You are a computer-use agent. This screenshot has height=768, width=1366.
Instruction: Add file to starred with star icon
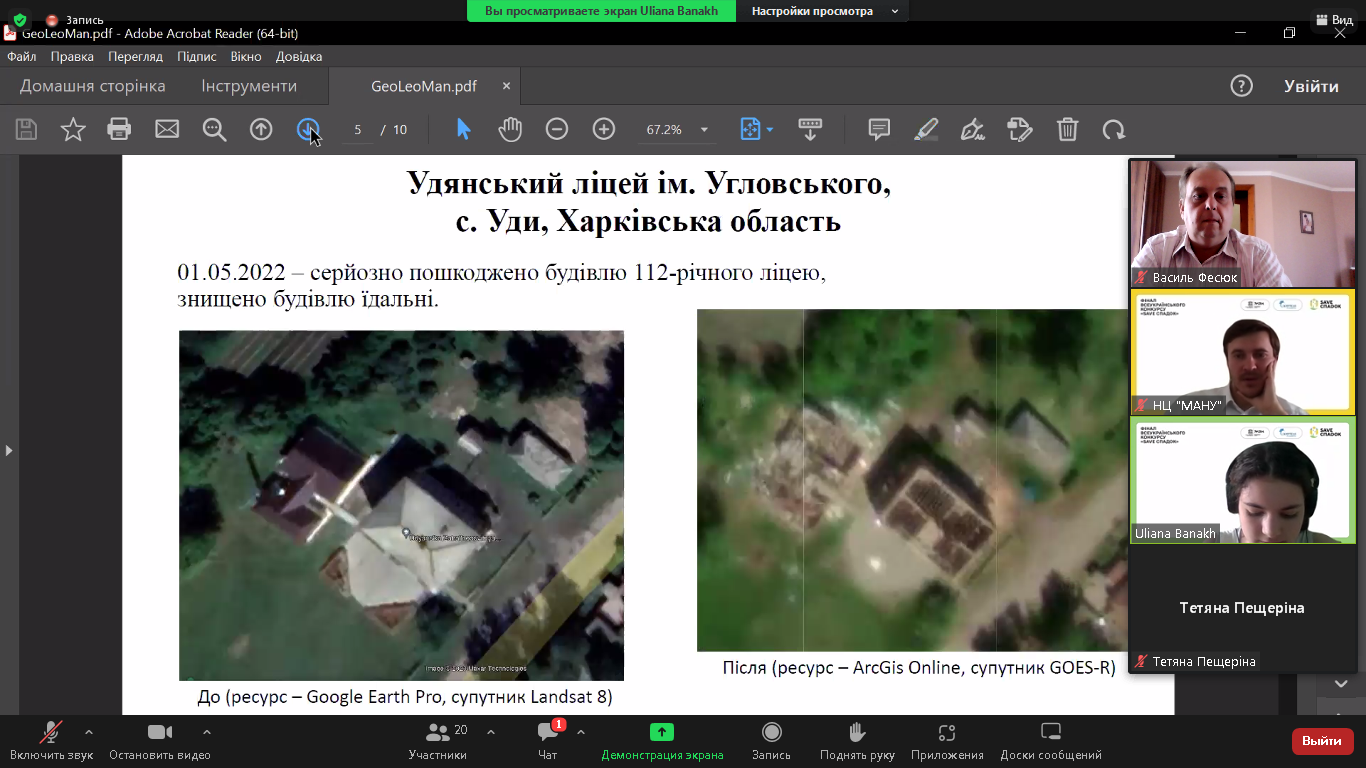[x=73, y=129]
